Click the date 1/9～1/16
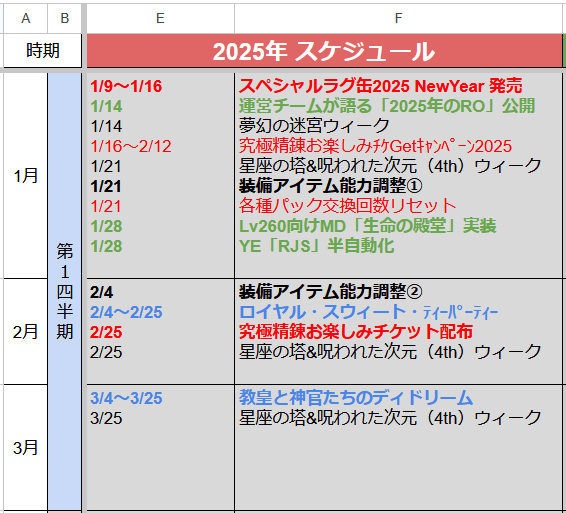Viewport: 566px width, 513px height. click(126, 86)
